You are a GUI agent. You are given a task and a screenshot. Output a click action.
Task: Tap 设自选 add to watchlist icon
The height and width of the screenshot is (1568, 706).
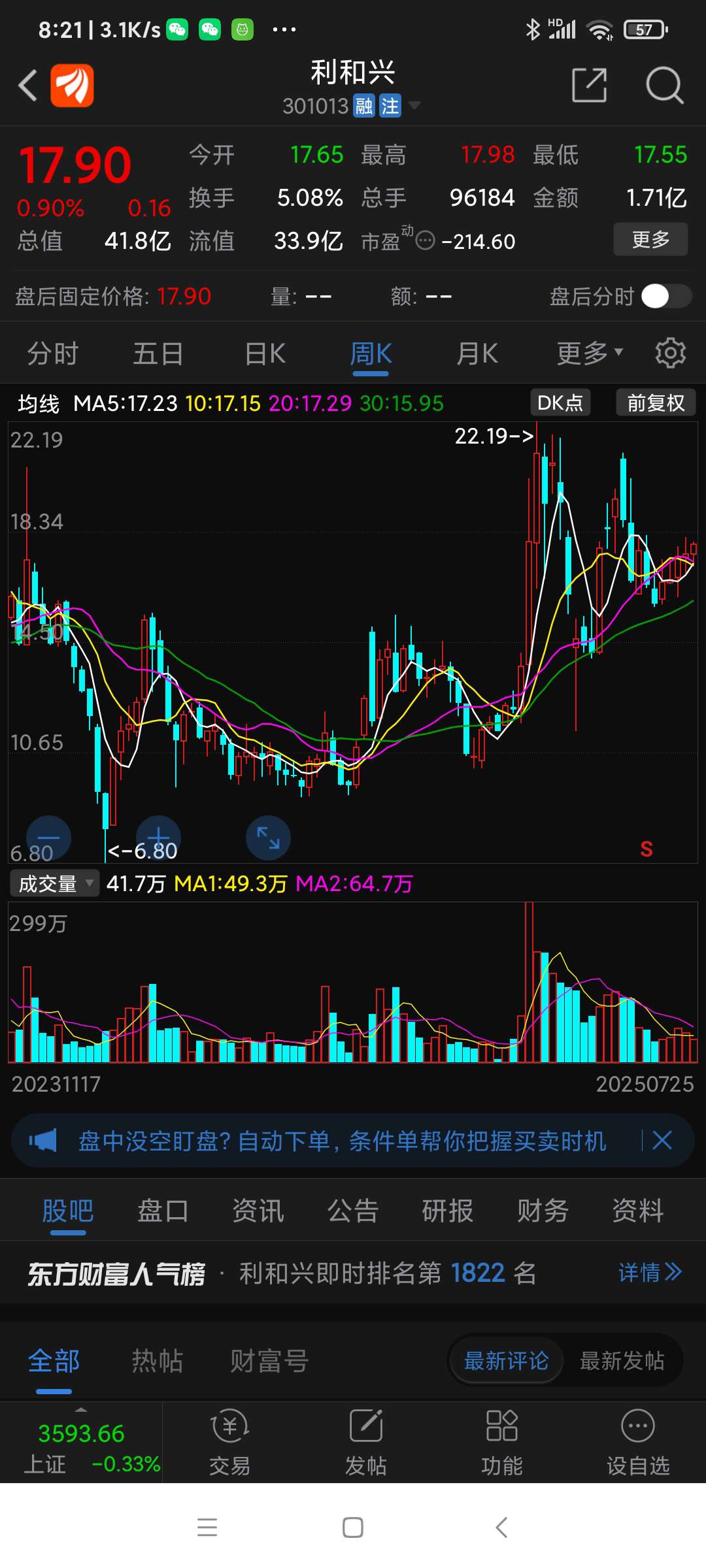pyautogui.click(x=638, y=1443)
